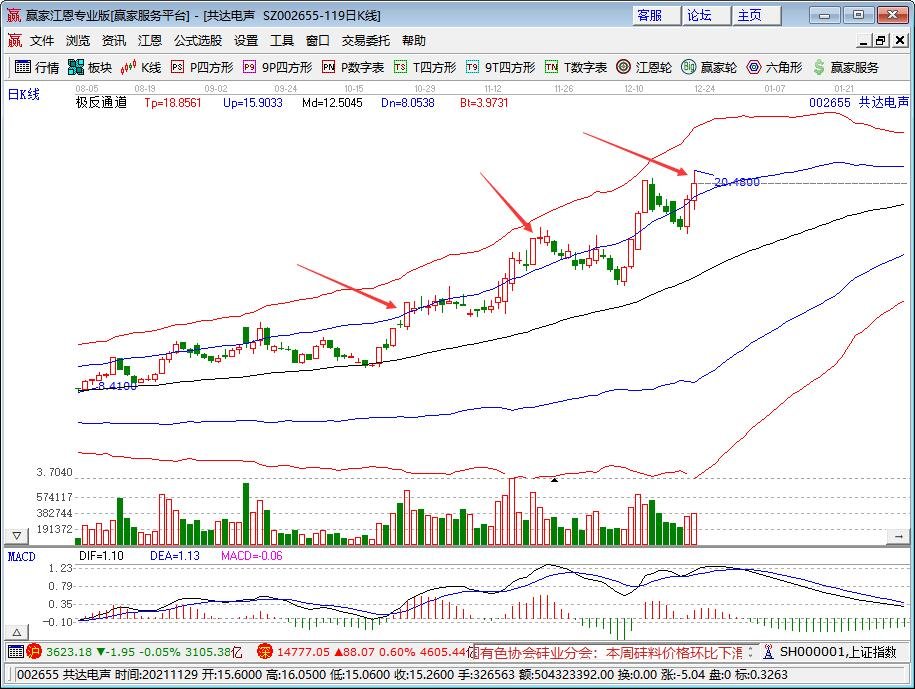
Task: Click the 3623.18 Shanghai index value
Action: [x=69, y=652]
